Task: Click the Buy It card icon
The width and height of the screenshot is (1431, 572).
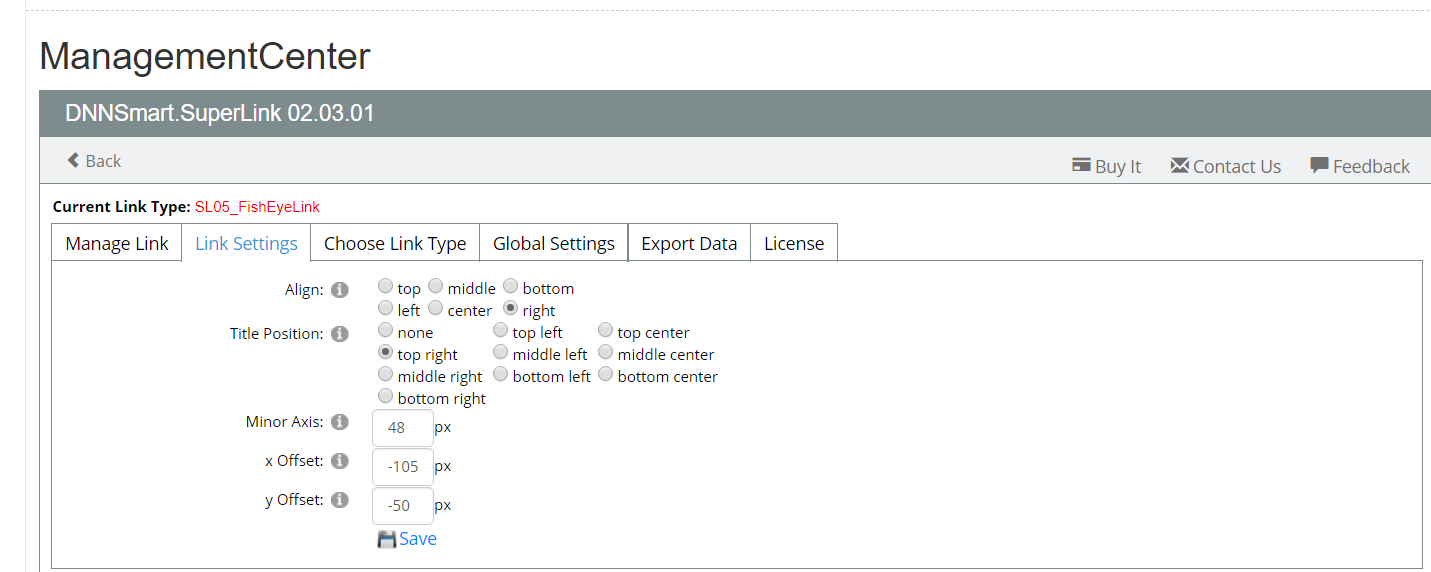Action: [1081, 165]
